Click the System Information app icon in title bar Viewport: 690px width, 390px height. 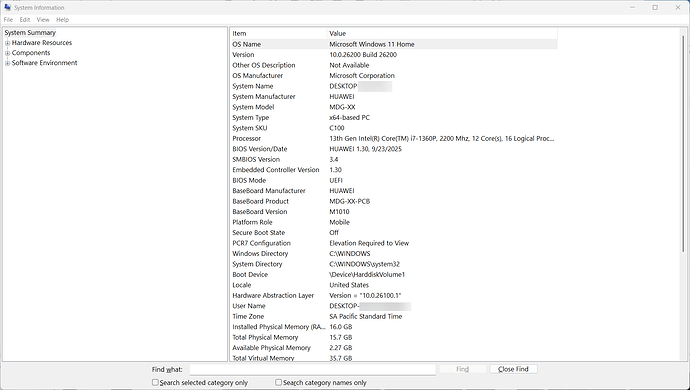[7, 7]
